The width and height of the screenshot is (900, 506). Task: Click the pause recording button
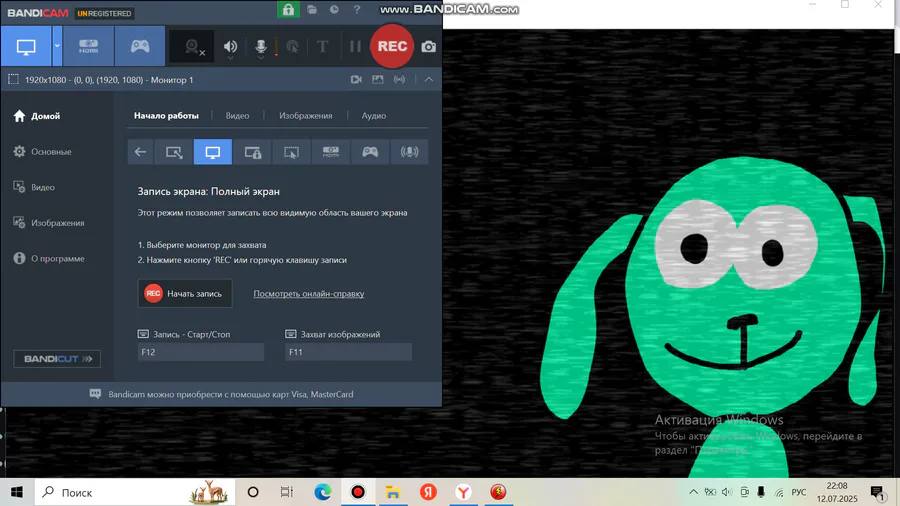click(355, 46)
